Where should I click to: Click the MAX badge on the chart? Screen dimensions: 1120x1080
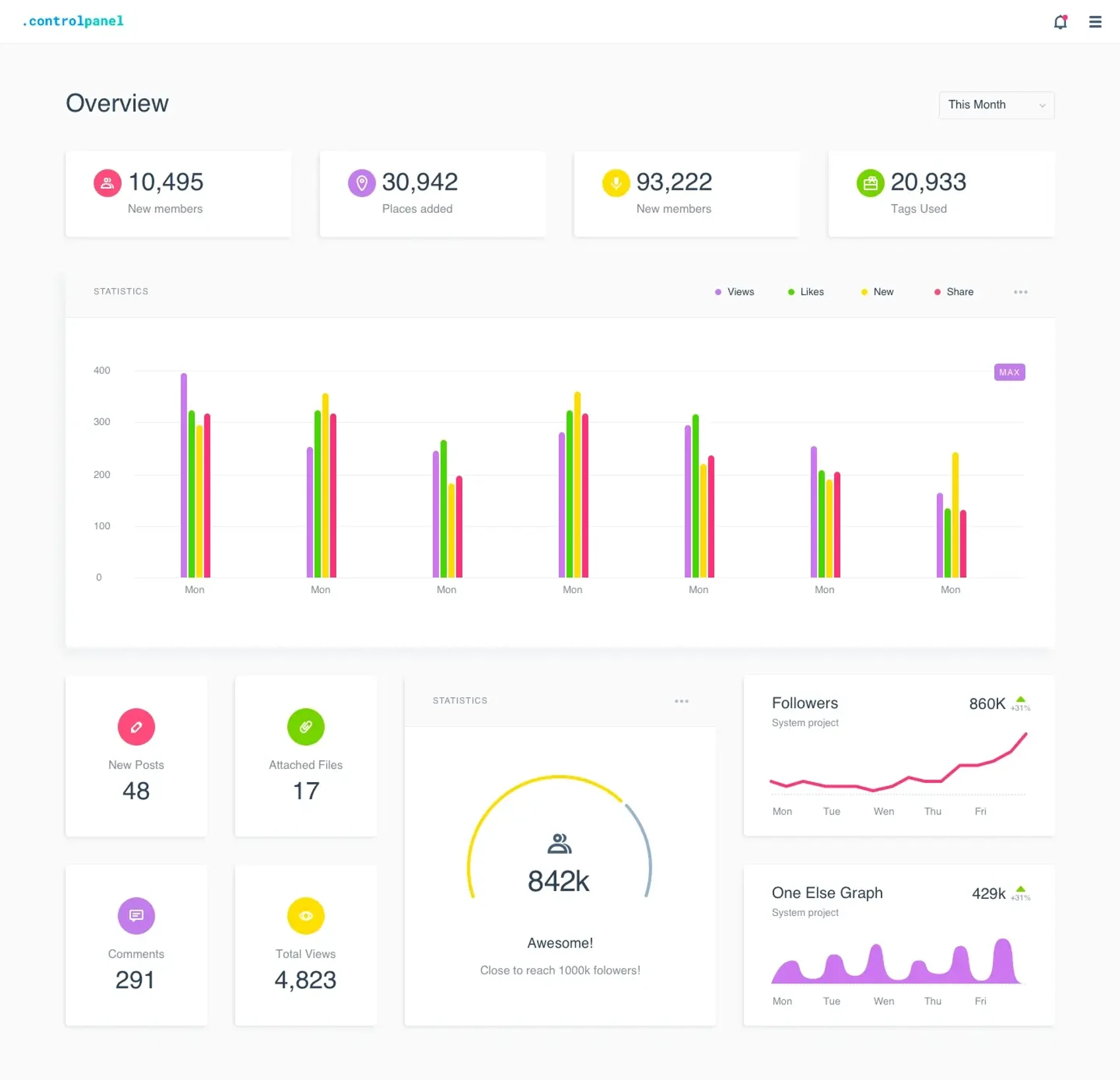click(1009, 372)
